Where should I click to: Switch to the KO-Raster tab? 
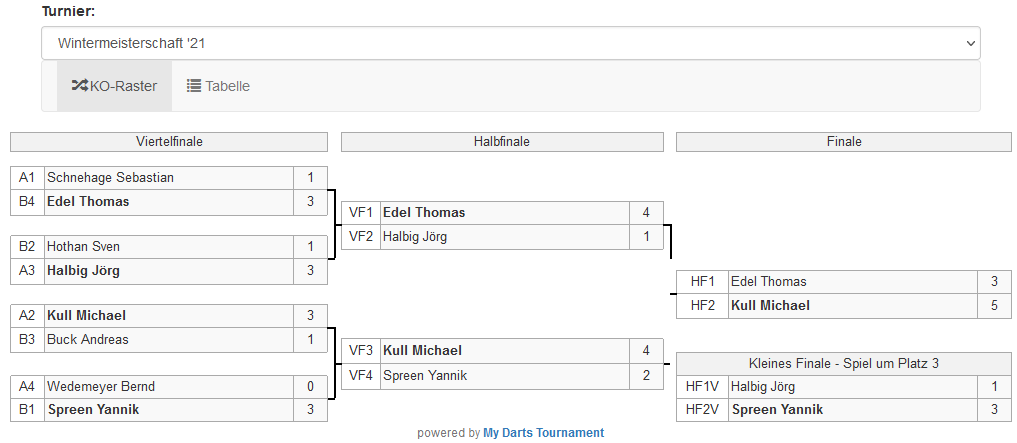pos(114,86)
